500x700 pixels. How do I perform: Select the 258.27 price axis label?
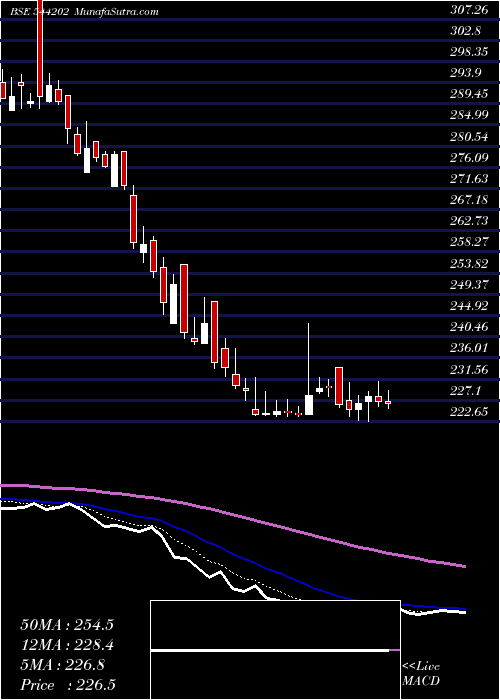pyautogui.click(x=468, y=242)
